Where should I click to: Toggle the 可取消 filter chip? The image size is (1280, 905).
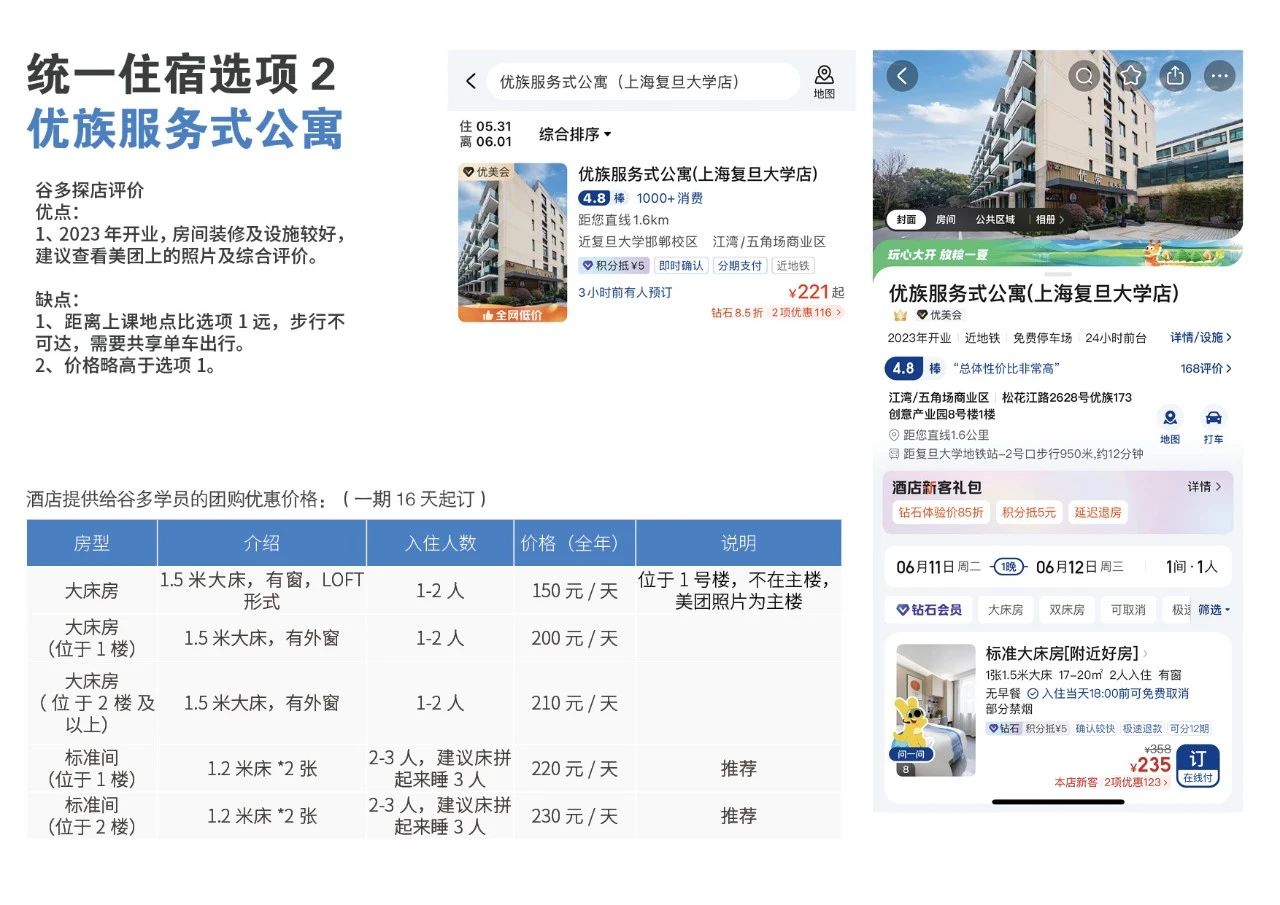point(1128,609)
